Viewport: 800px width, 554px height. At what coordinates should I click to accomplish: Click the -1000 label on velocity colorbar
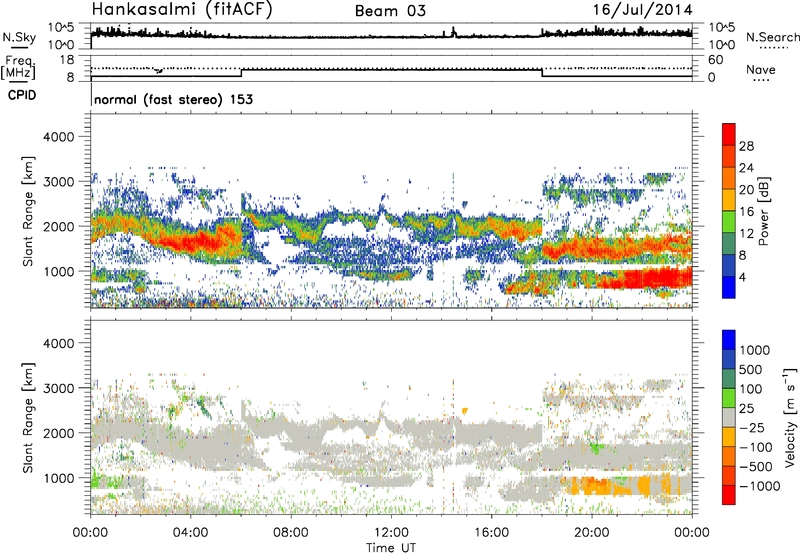pos(760,486)
